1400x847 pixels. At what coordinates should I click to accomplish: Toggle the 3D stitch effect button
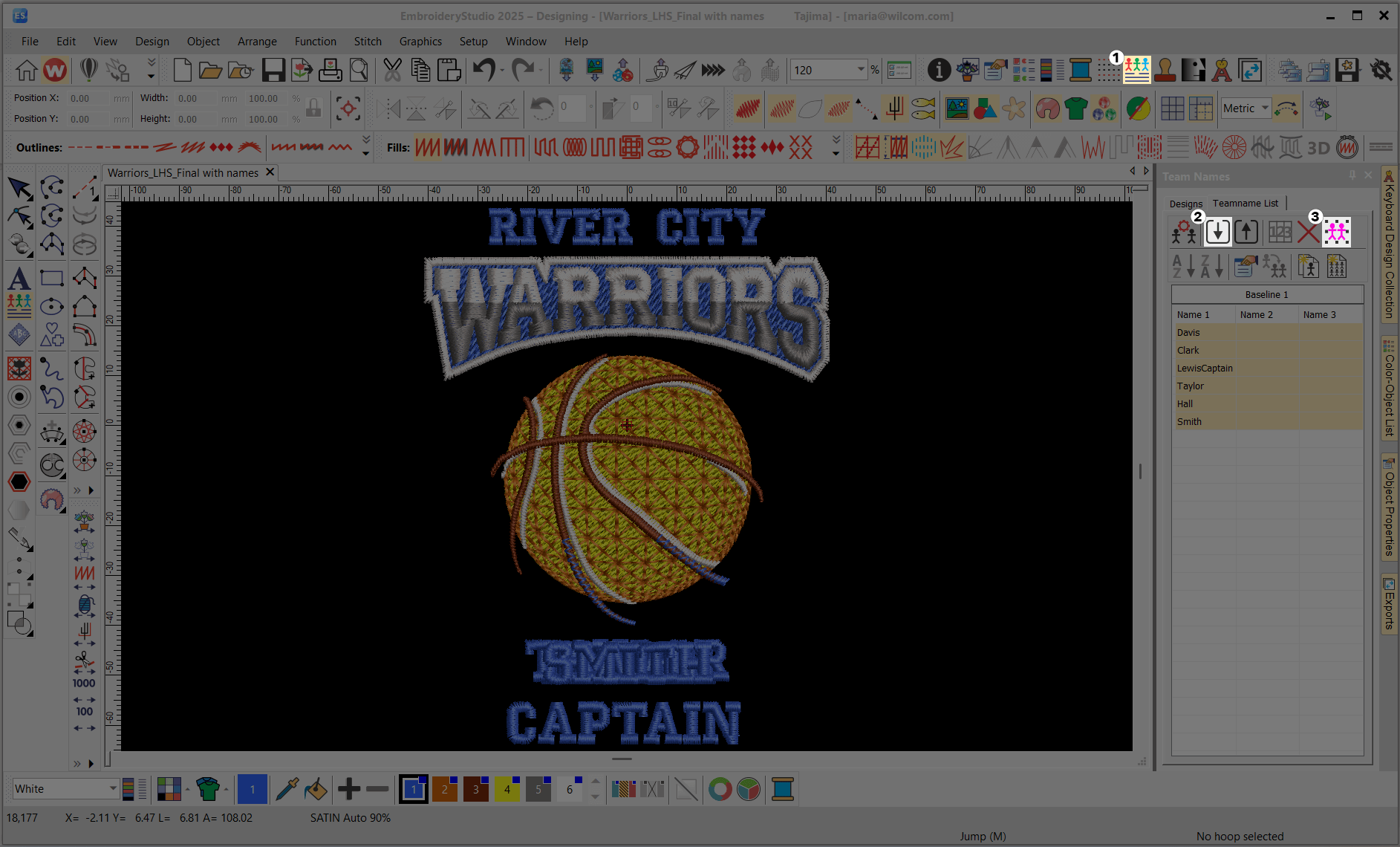pyautogui.click(x=1318, y=148)
